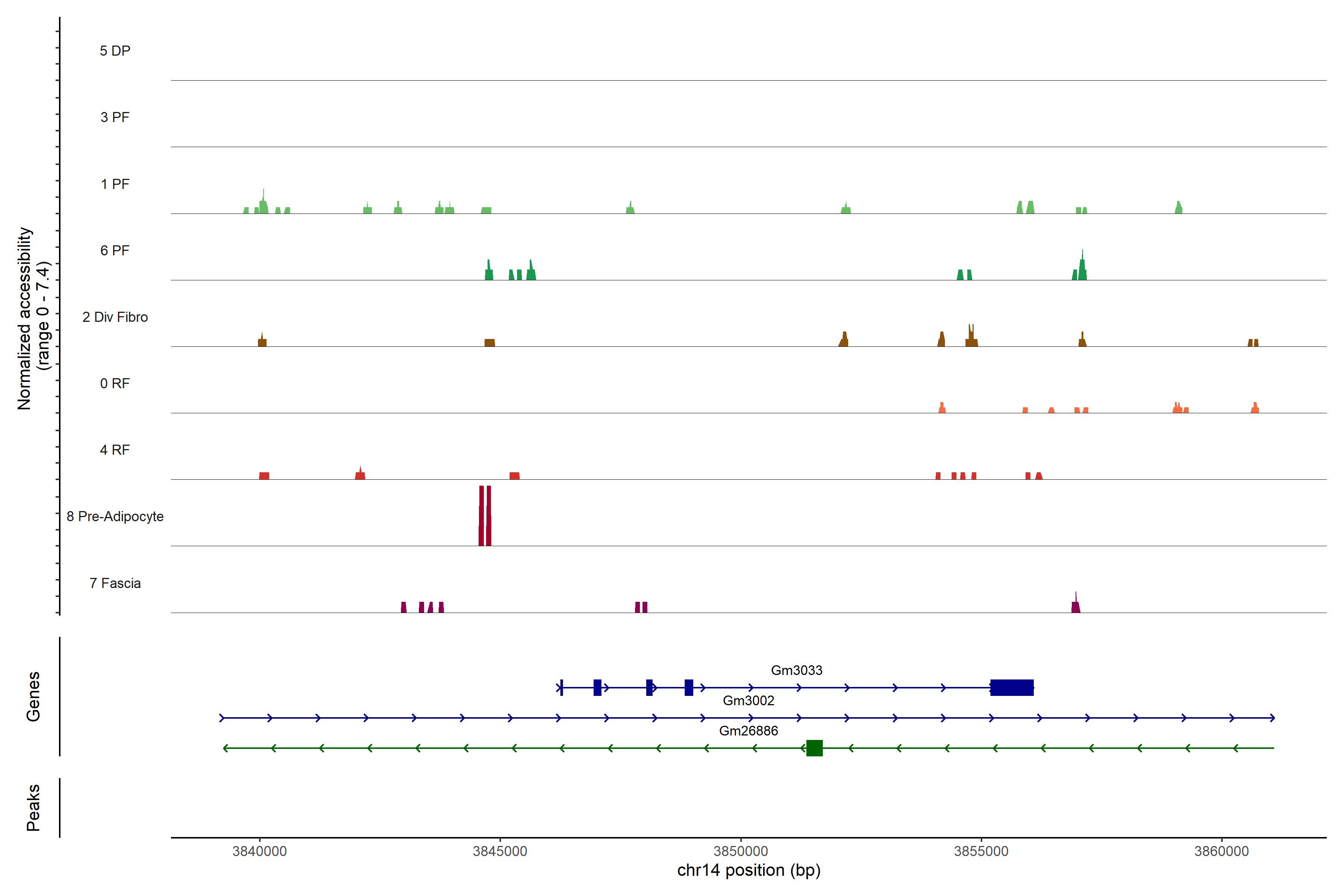Click the 0 RF track label
This screenshot has height=896, width=1344.
[115, 383]
